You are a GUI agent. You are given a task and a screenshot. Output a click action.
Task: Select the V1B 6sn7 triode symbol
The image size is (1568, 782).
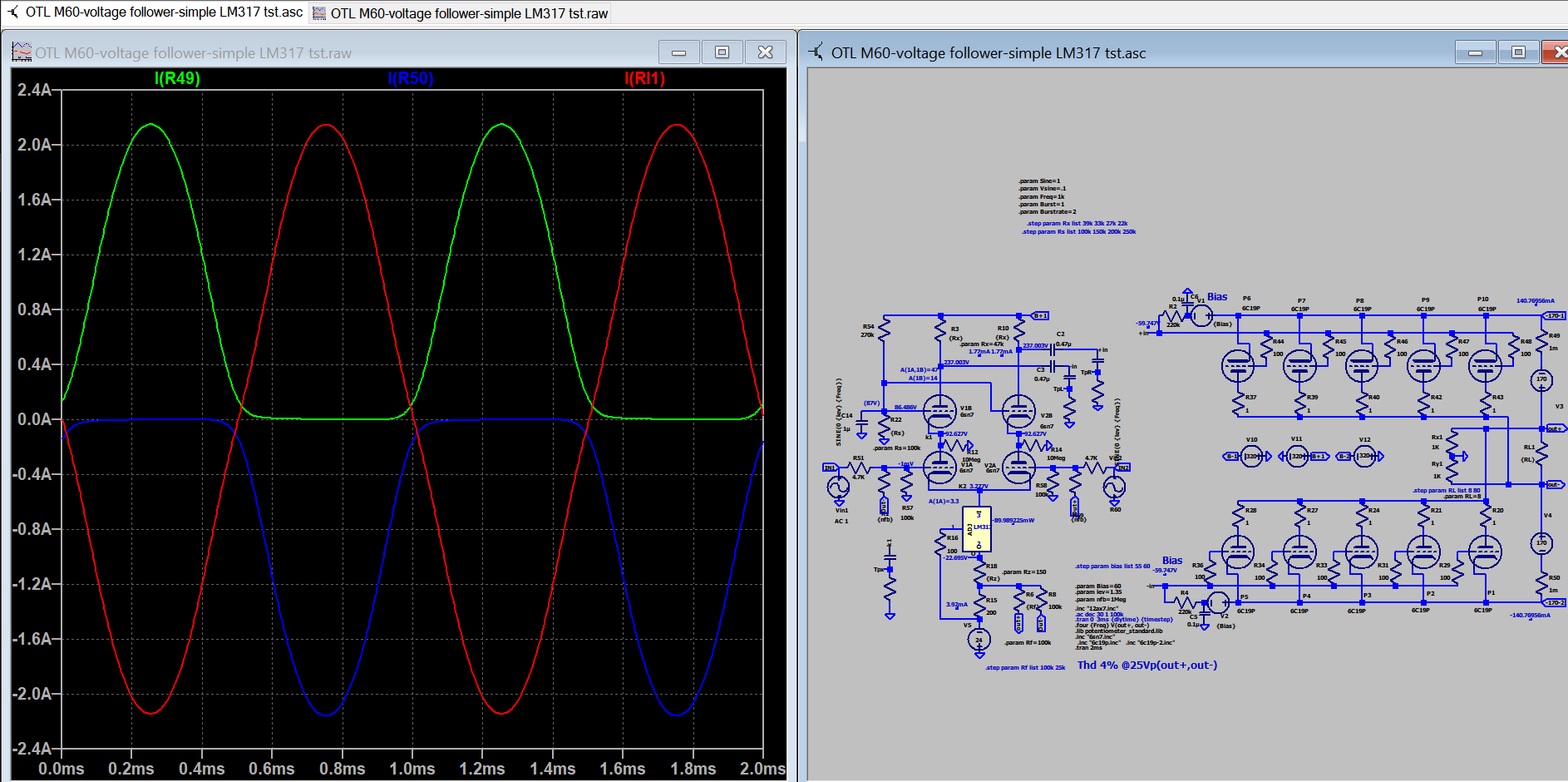(x=940, y=410)
